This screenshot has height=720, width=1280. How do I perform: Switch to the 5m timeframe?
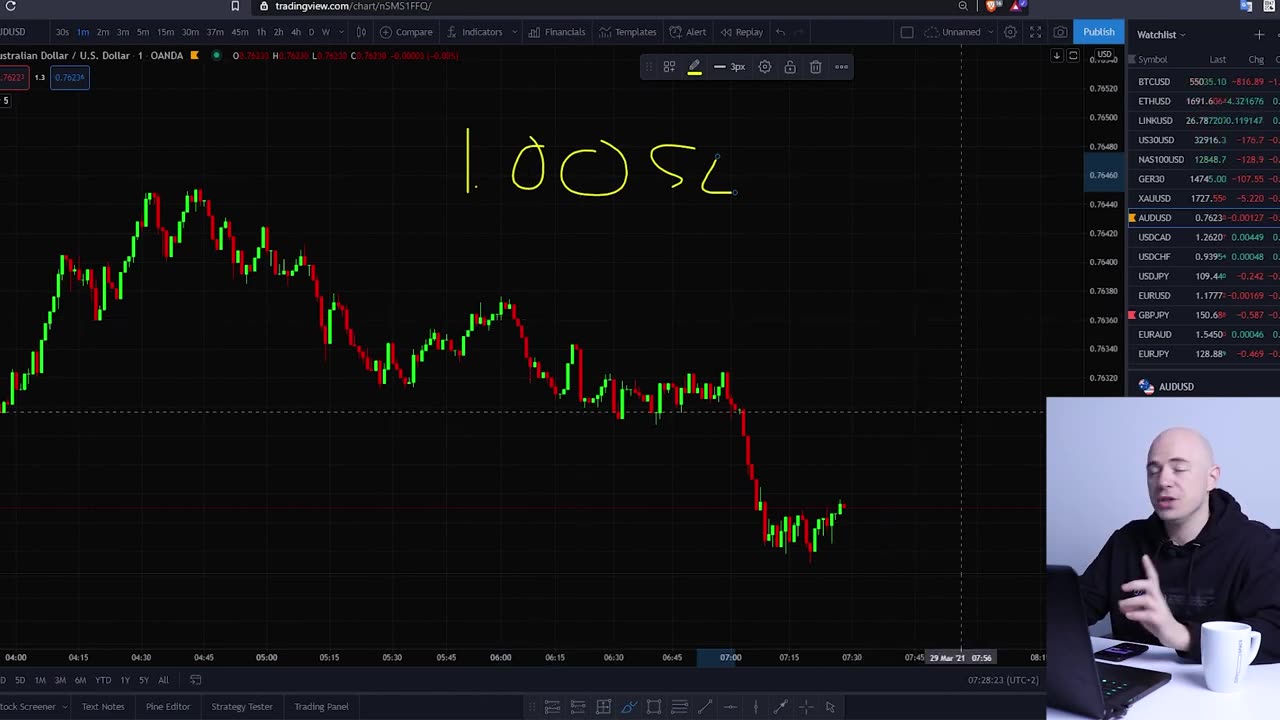point(143,32)
